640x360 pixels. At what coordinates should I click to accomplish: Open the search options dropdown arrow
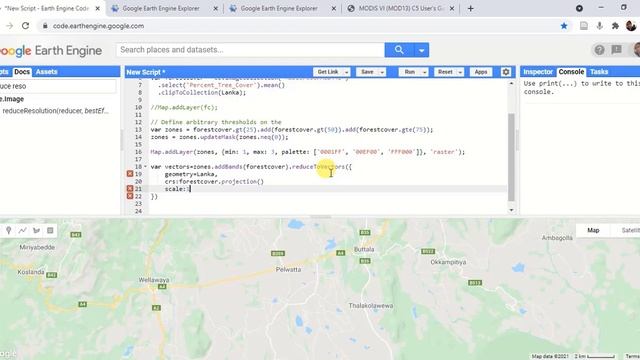(421, 50)
